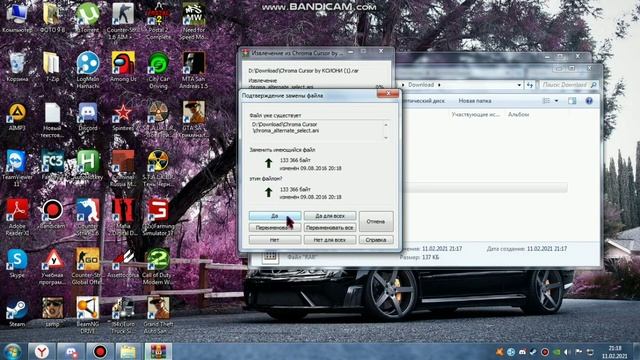
Task: Pick Нет для всех in dialog
Action: click(330, 240)
